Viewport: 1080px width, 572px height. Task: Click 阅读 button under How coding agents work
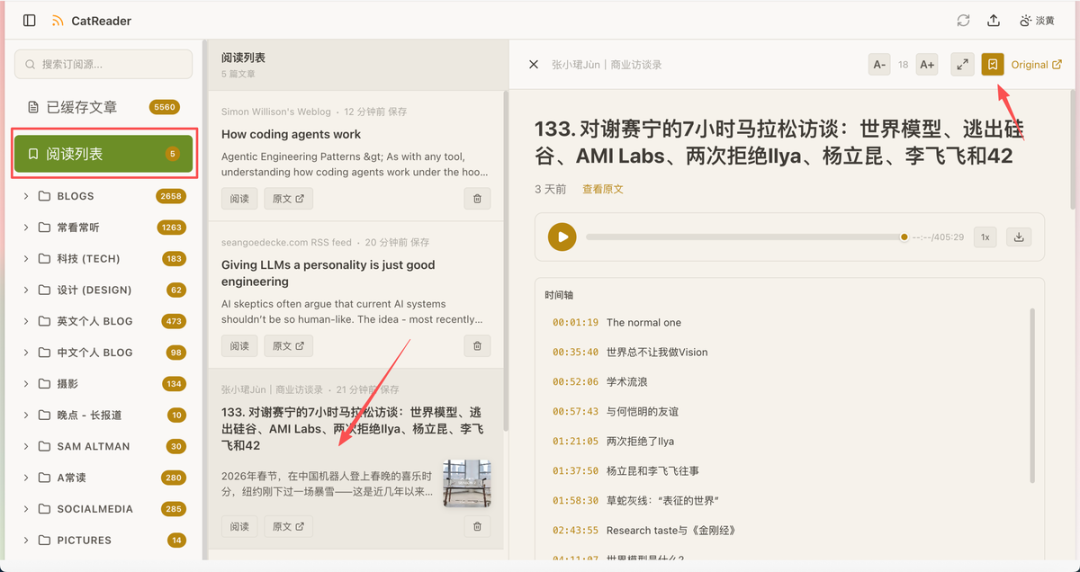coord(239,198)
